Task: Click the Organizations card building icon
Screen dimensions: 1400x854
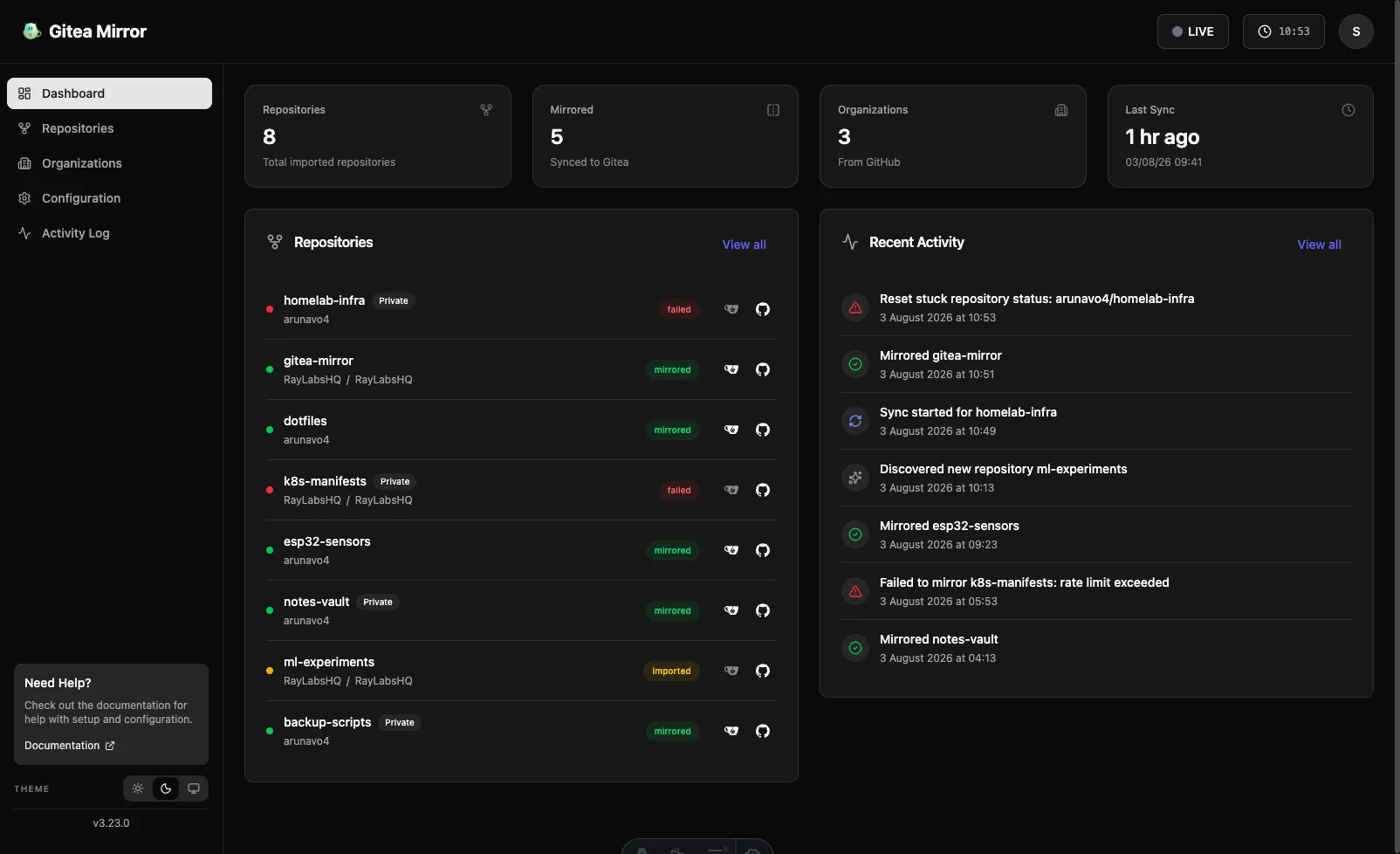Action: (x=1061, y=110)
